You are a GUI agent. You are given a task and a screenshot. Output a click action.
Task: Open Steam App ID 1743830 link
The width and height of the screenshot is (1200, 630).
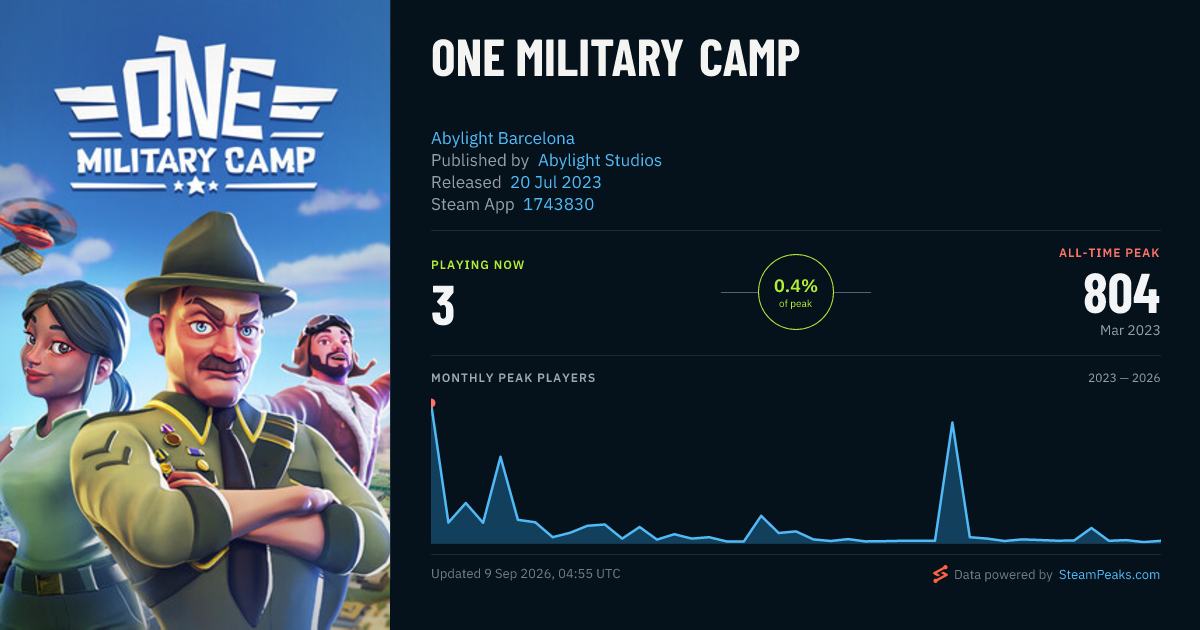559,204
